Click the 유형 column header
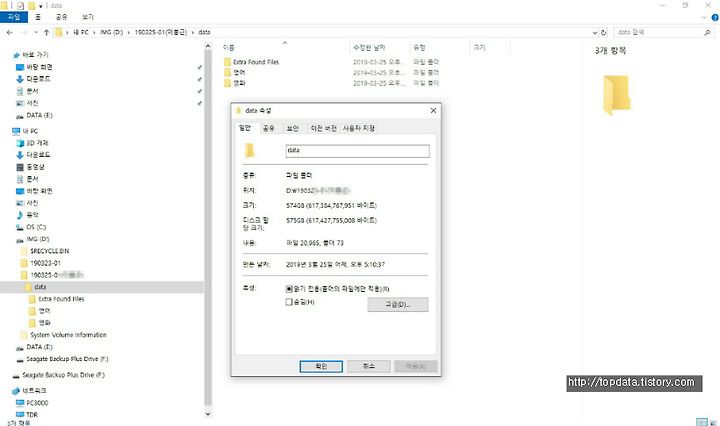Screen dimensions: 720x426 pos(439,47)
